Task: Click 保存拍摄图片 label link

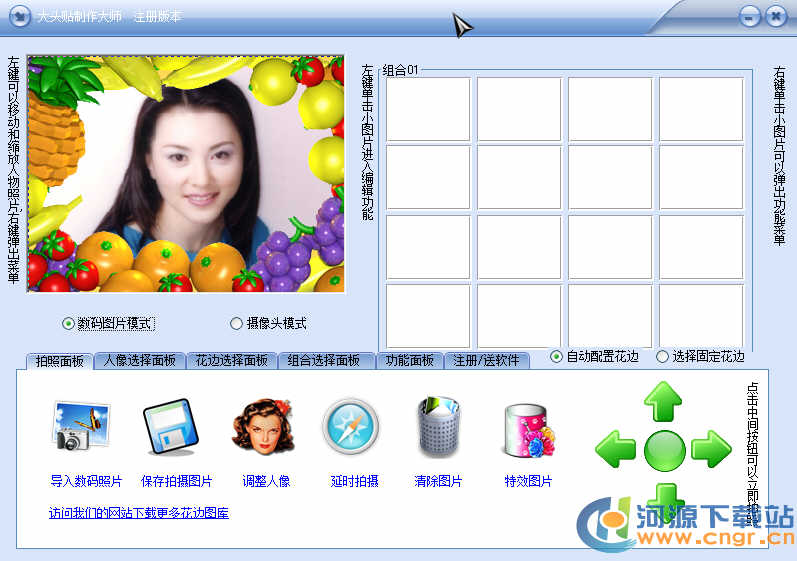Action: tap(176, 481)
